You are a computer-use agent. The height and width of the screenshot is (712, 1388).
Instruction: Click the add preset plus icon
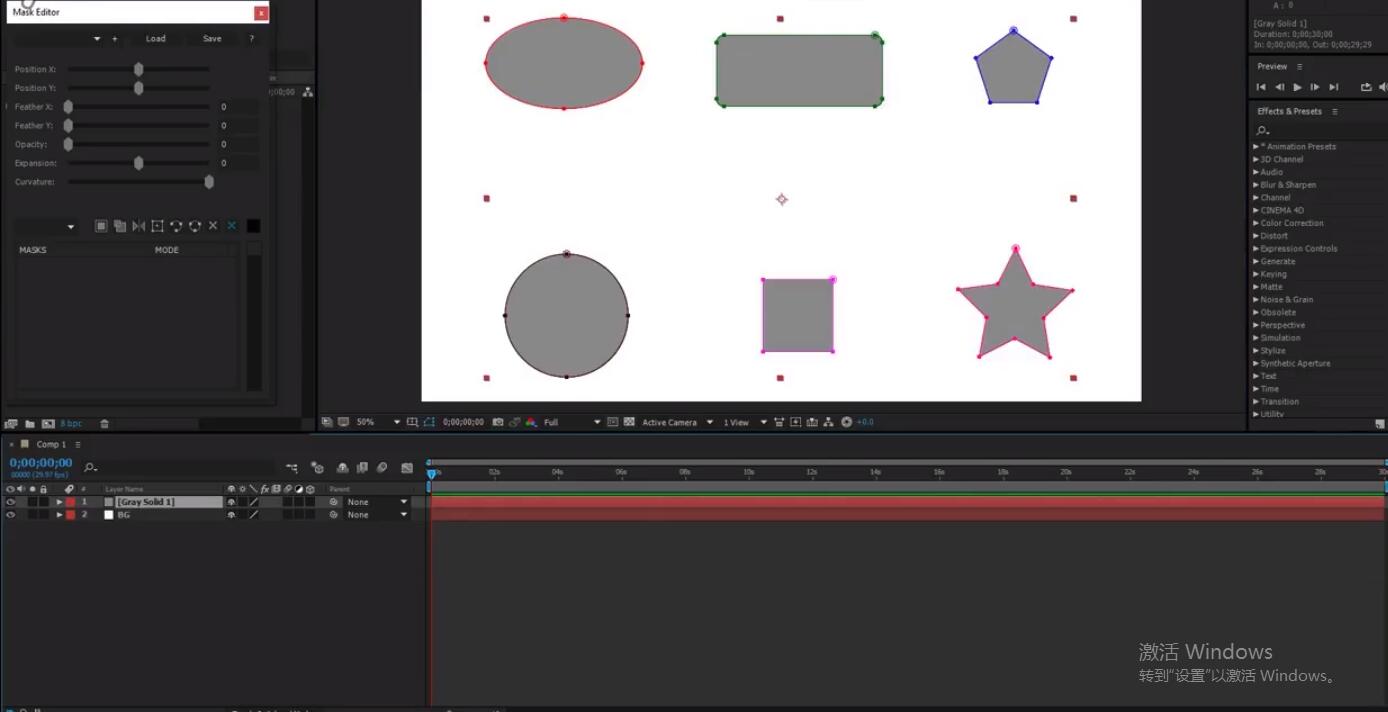tap(114, 39)
